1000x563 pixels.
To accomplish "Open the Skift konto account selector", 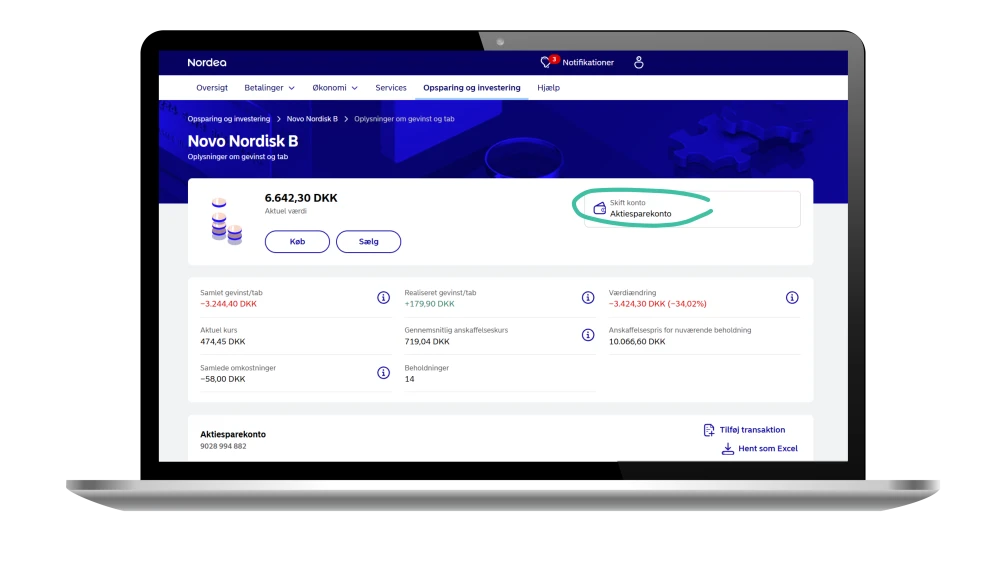I will [x=692, y=209].
